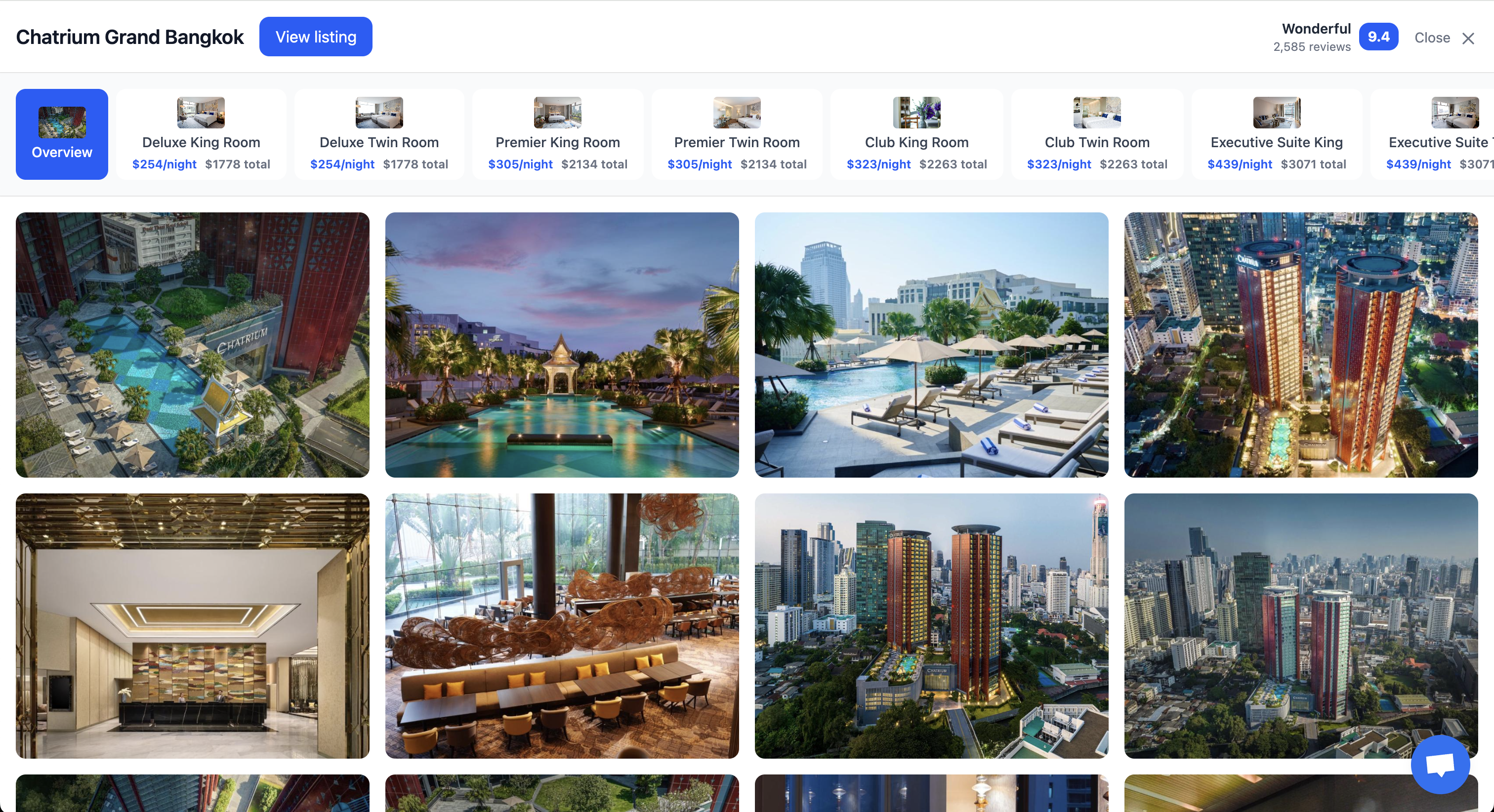This screenshot has height=812, width=1494.
Task: Click the Wonderful rating label
Action: pos(1317,29)
